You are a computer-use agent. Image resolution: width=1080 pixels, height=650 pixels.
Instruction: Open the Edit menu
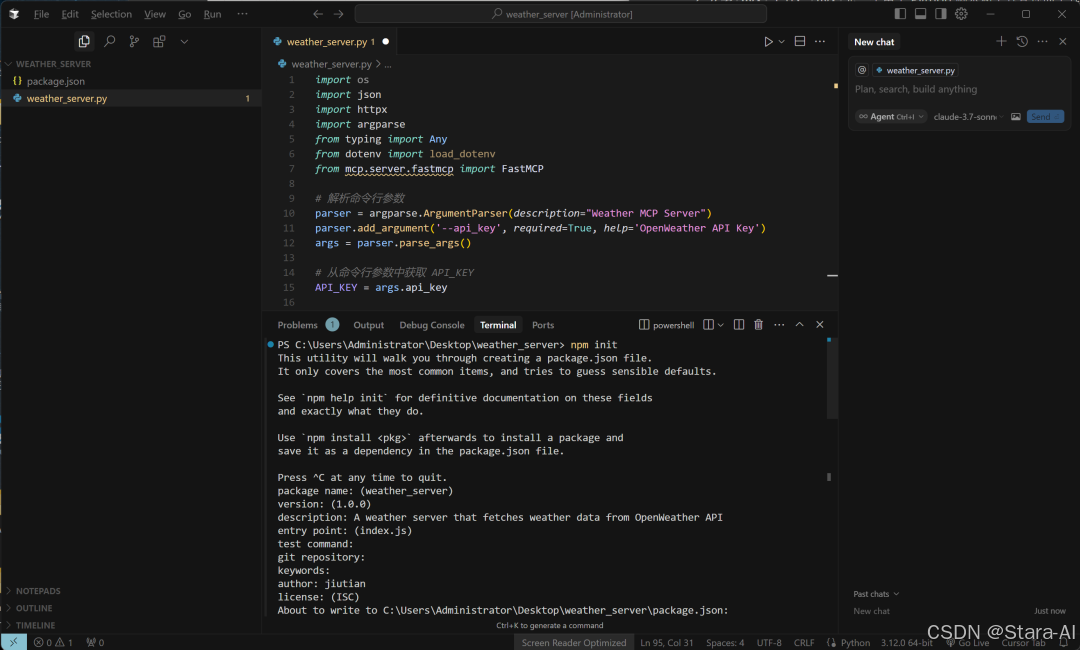coord(70,14)
